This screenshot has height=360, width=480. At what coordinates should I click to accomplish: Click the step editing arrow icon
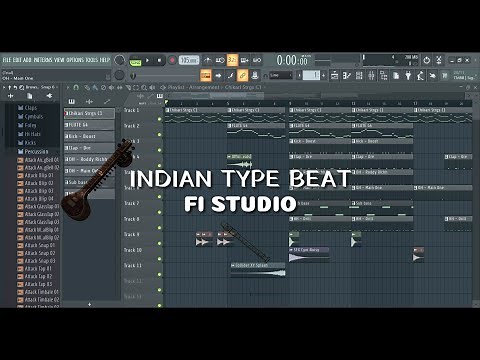click(x=218, y=76)
